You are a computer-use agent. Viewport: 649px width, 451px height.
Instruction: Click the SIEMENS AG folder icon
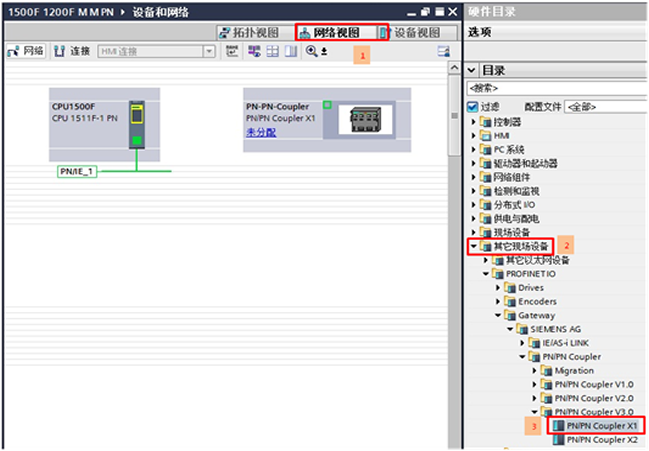pyautogui.click(x=522, y=329)
